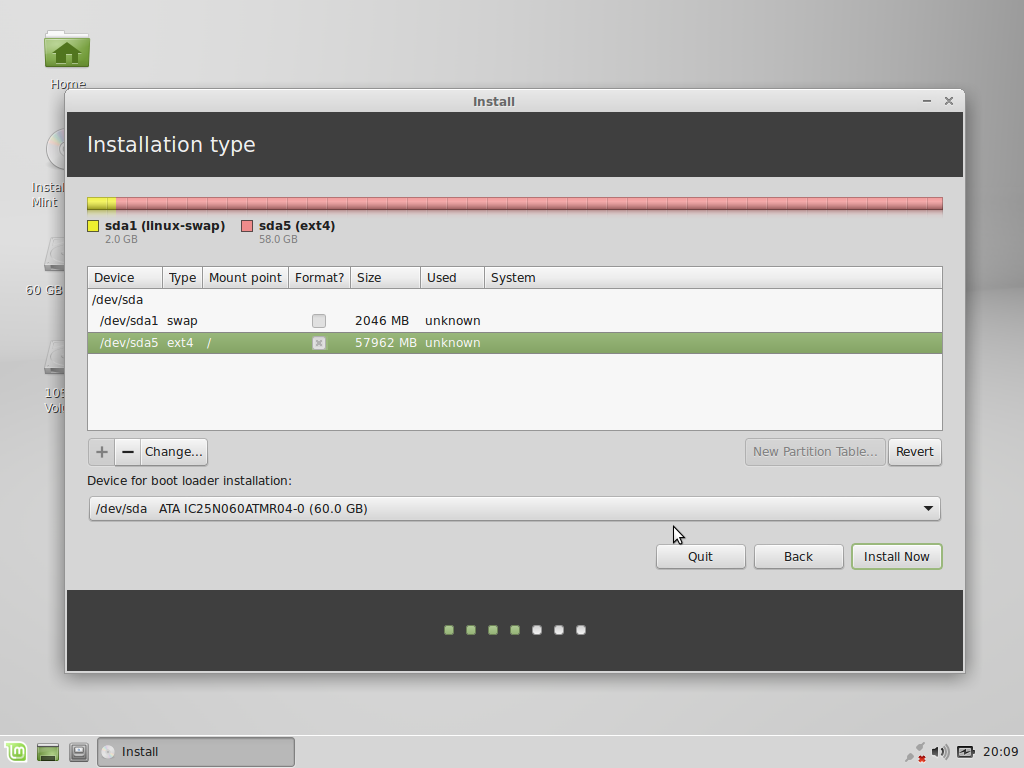Screen dimensions: 1024x768
Task: Click the Change... partition button
Action: [x=174, y=452]
